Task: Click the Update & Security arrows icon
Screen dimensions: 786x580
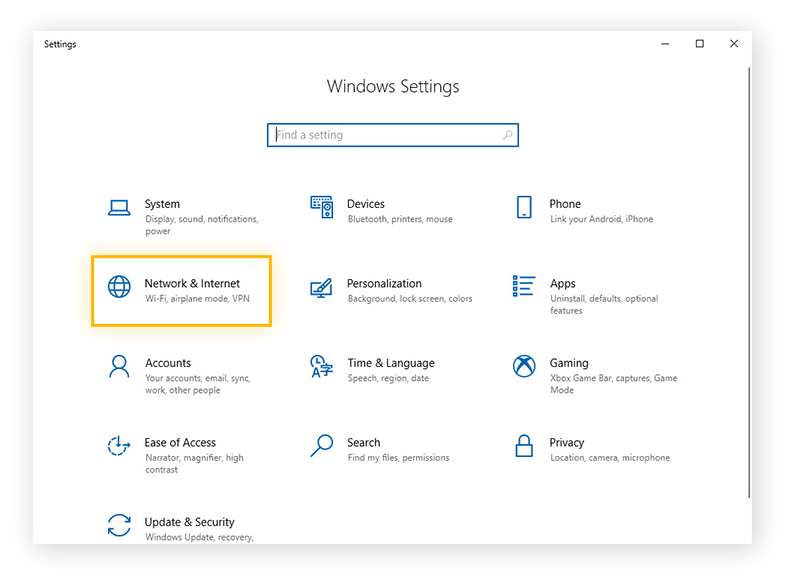Action: click(x=119, y=525)
